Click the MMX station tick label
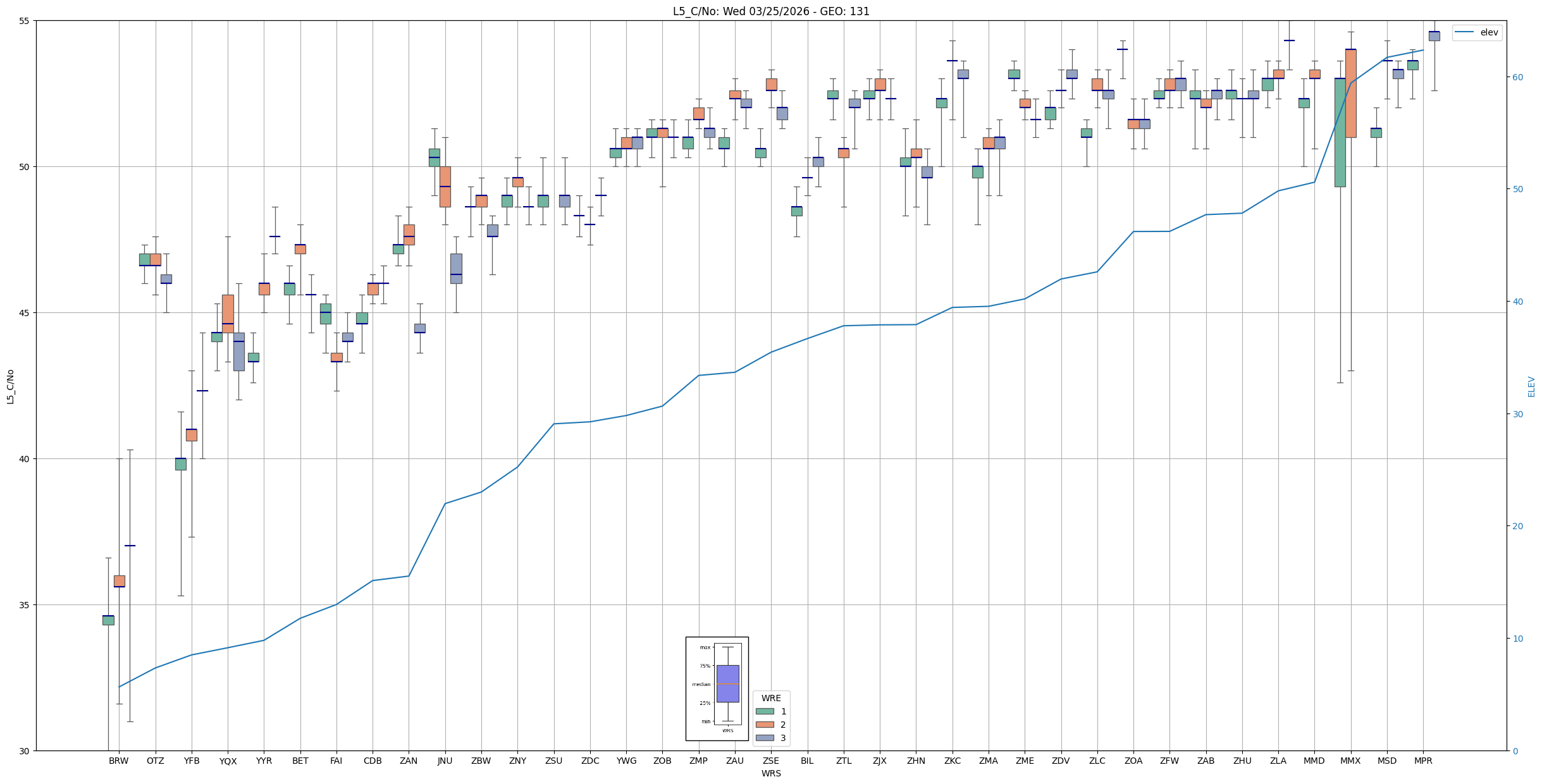 point(1350,761)
